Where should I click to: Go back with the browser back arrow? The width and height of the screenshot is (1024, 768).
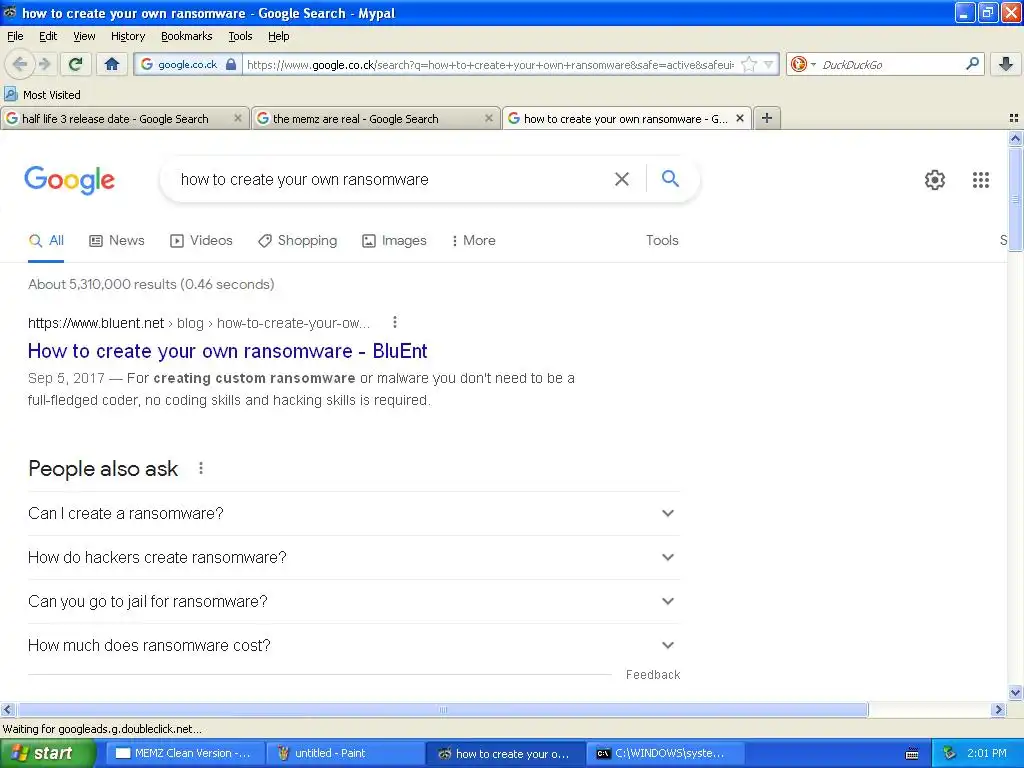pyautogui.click(x=20, y=64)
